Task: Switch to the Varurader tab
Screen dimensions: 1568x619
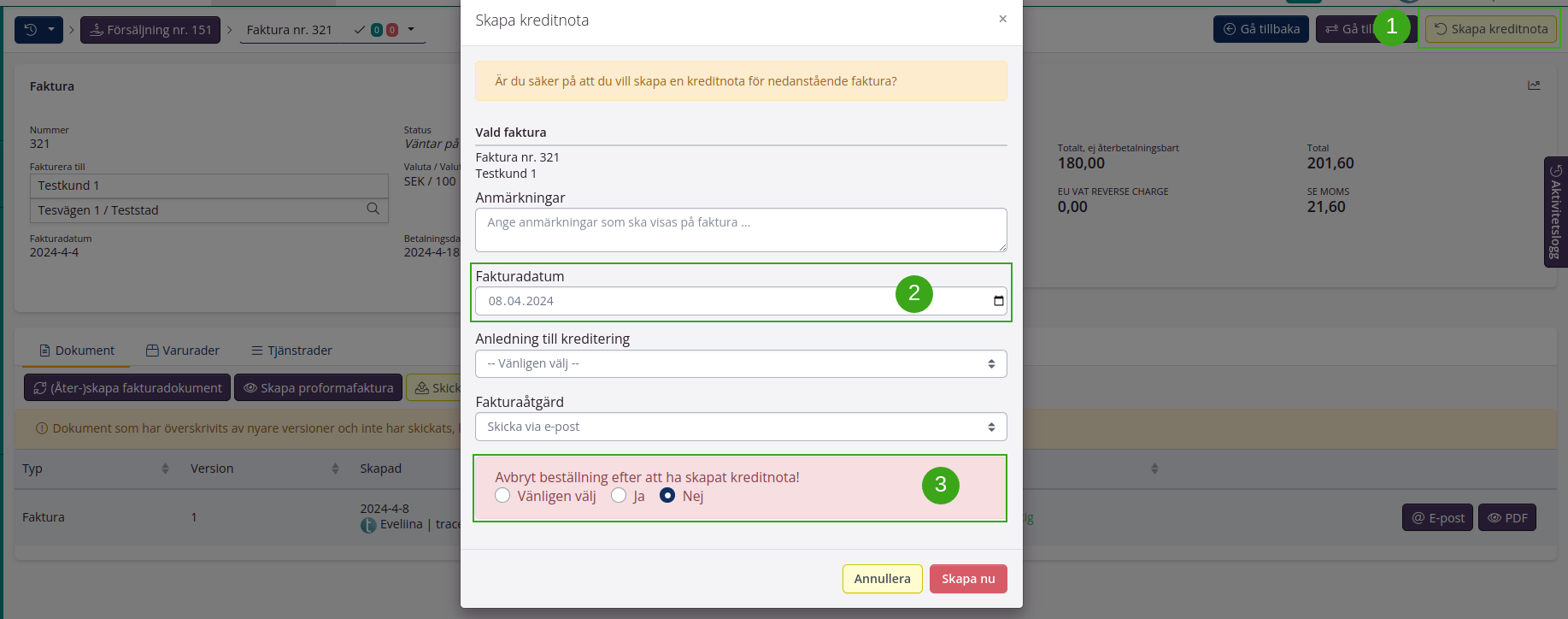Action: 183,351
